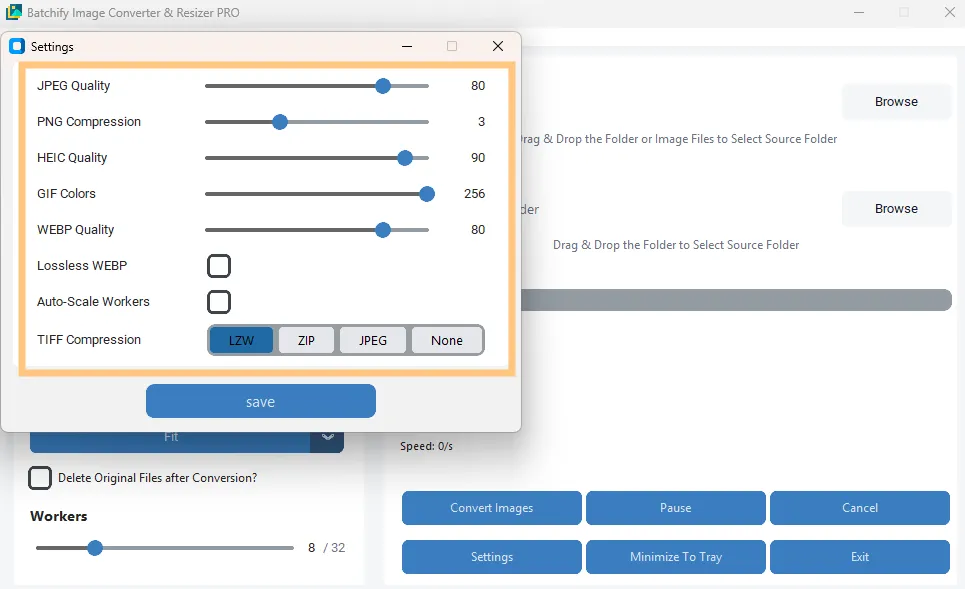Select JPEG as TIFF compression
This screenshot has width=965, height=589.
[372, 340]
